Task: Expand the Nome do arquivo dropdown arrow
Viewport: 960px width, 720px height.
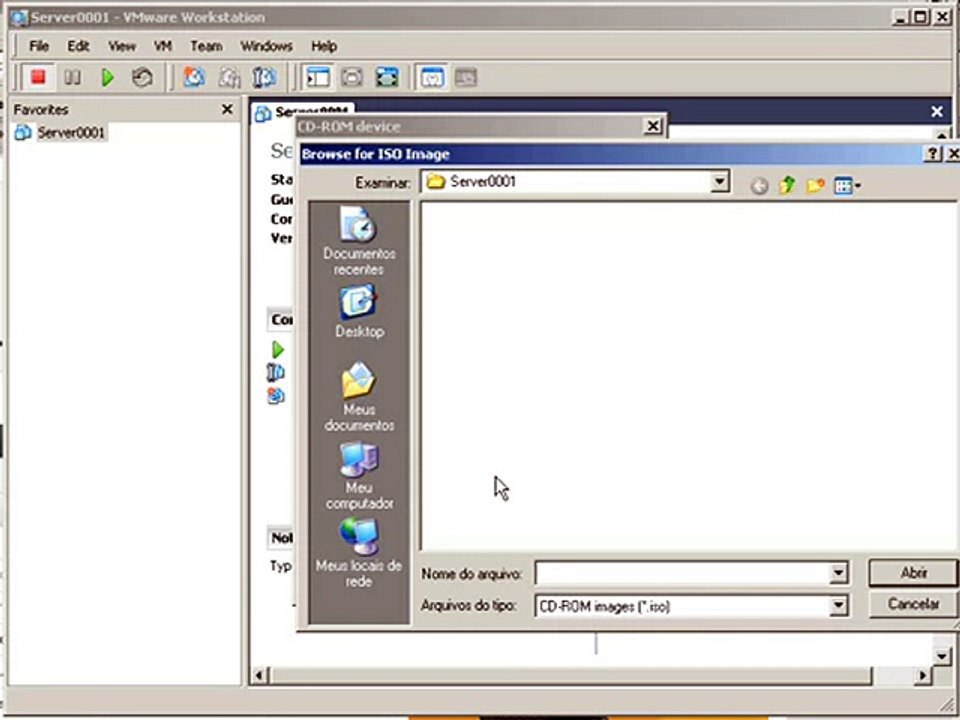Action: click(x=838, y=573)
